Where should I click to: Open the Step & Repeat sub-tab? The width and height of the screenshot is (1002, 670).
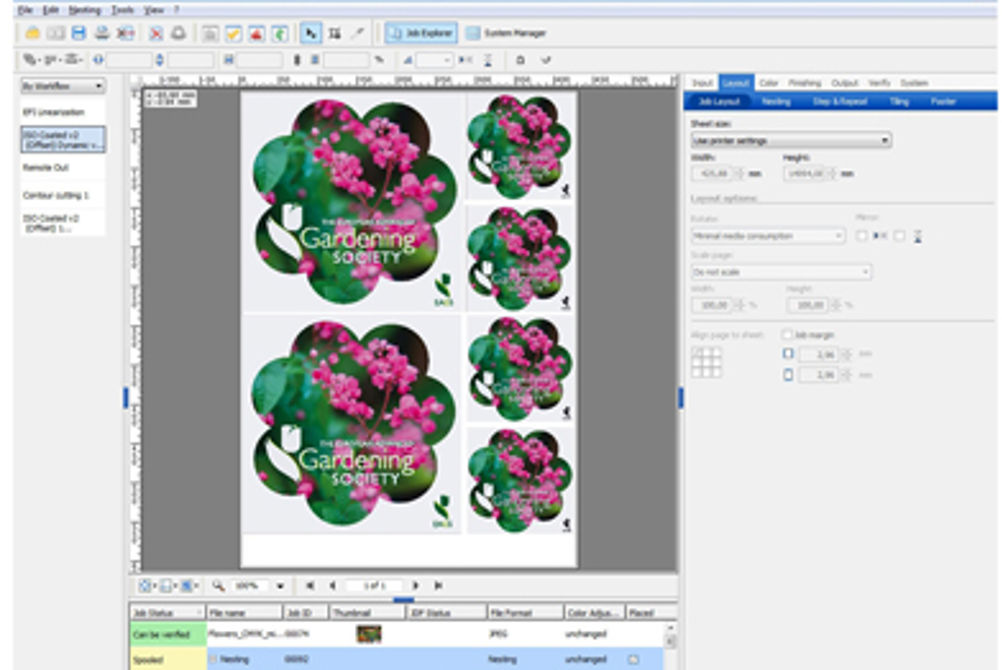[x=840, y=101]
